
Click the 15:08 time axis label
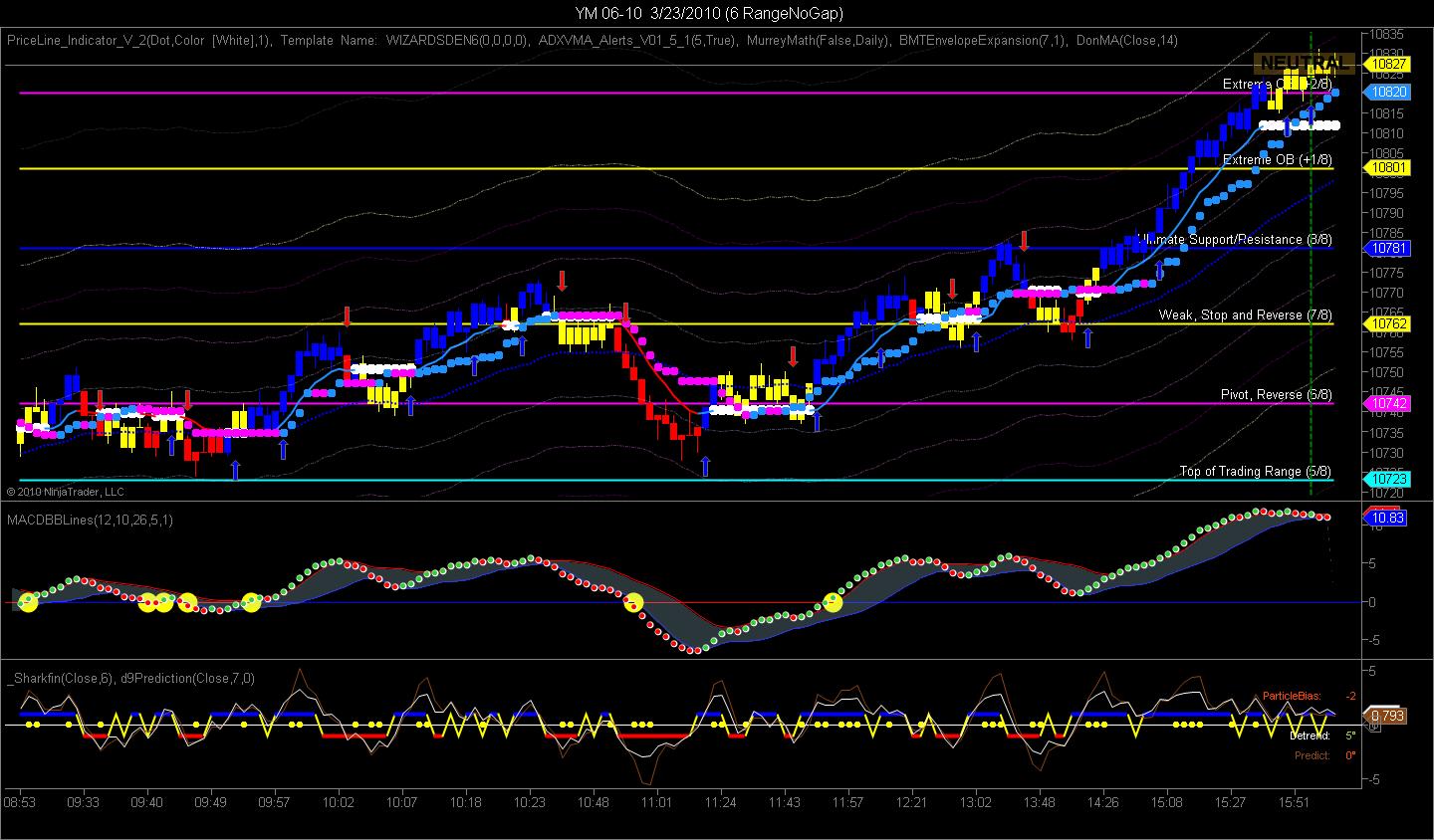(1167, 802)
